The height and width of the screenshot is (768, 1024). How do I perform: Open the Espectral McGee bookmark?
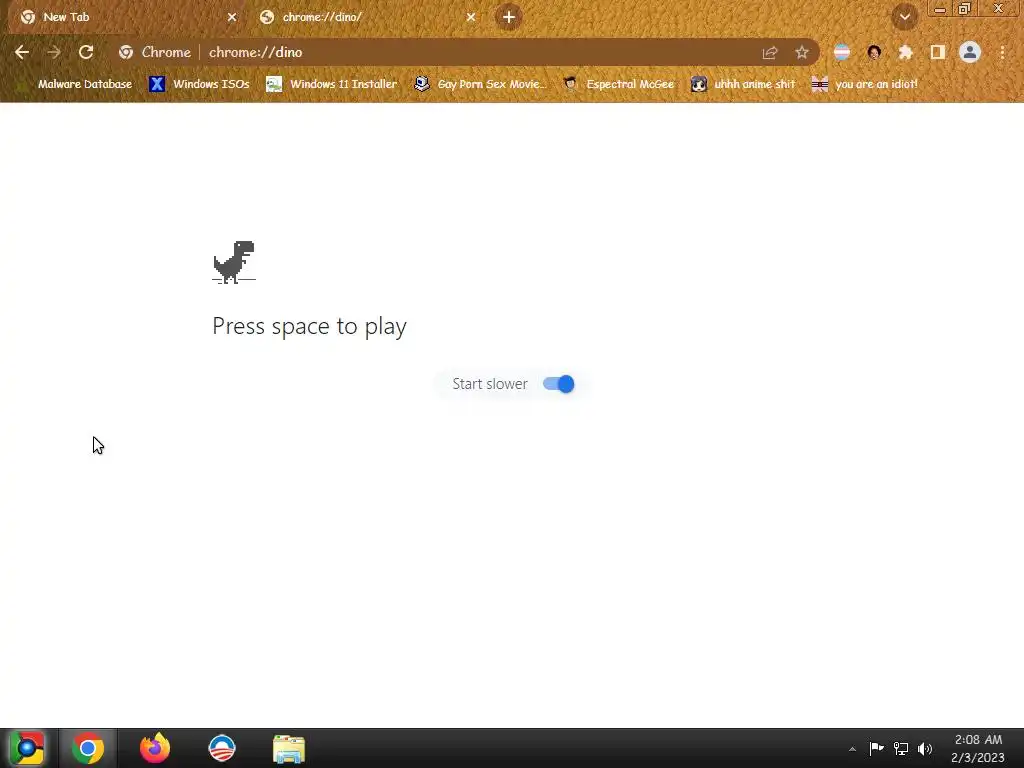click(x=619, y=84)
